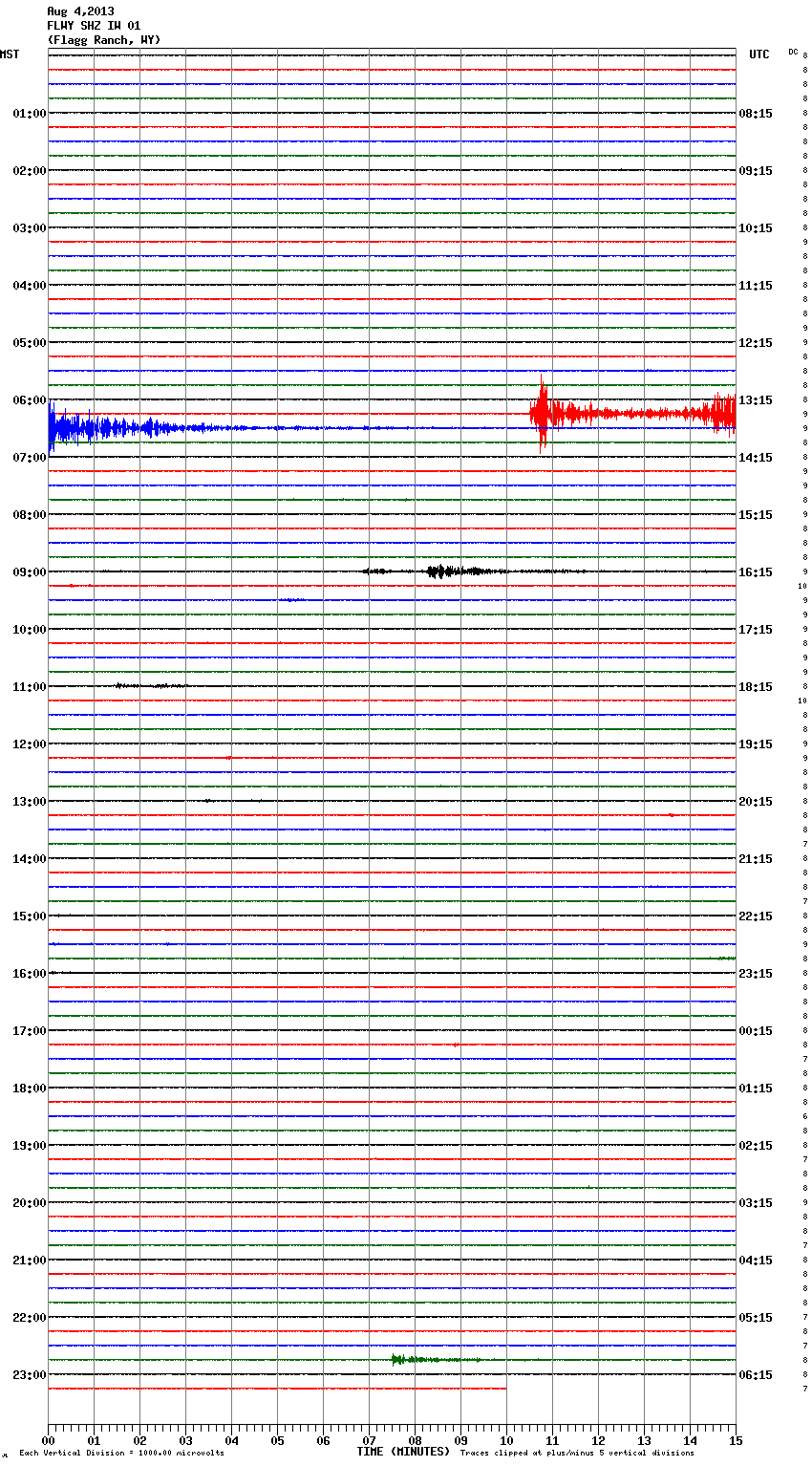Click the 'TIME (MINUTES)' axis label

(403, 1452)
